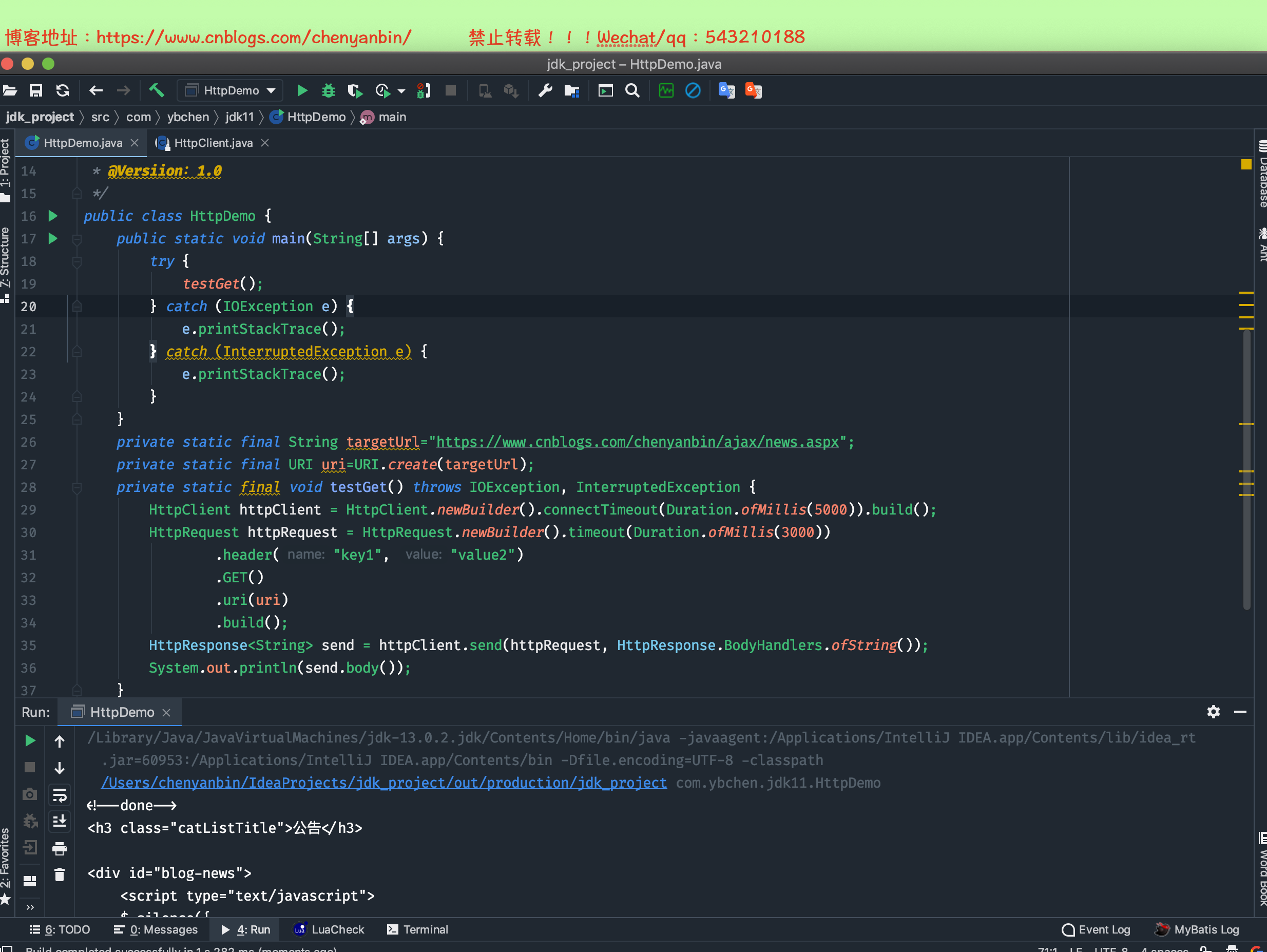Switch to the HttpClient.java editor tab
The height and width of the screenshot is (952, 1267).
pos(213,143)
